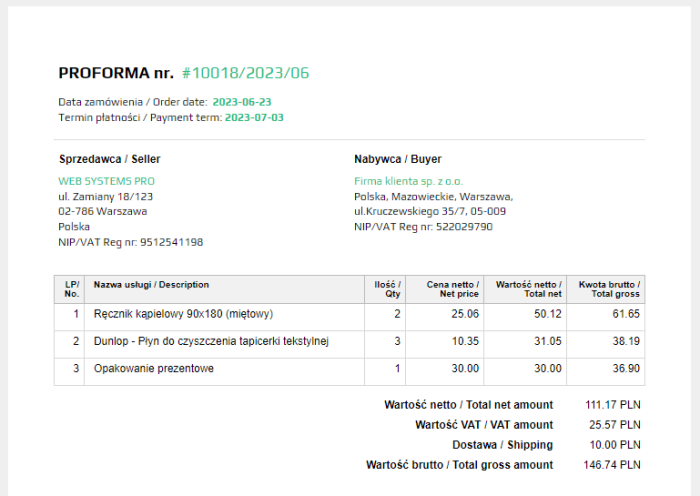Select buyer address line ul.Kruczewskiego 35/7, 05-009

click(x=430, y=212)
